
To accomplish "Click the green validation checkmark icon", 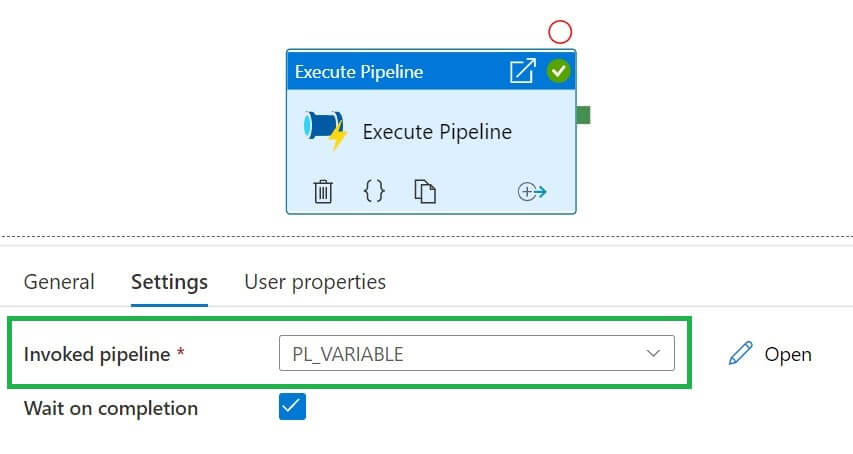I will coord(558,71).
